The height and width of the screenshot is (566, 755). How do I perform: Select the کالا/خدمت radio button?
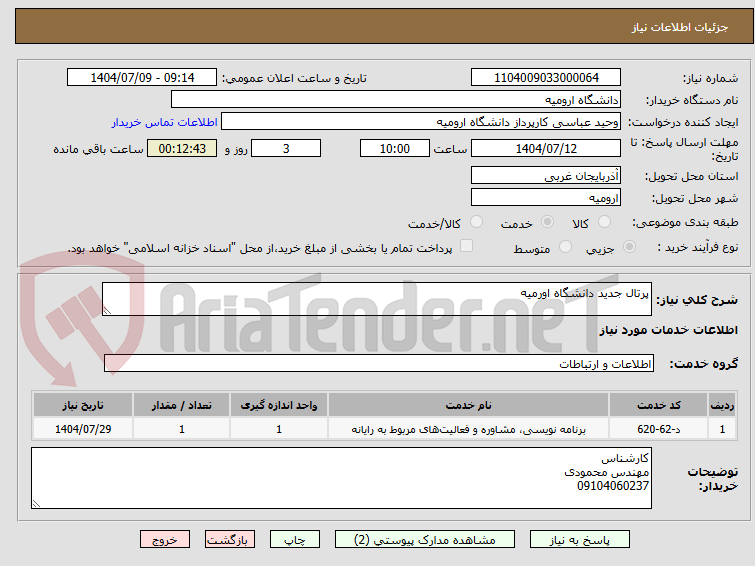[476, 222]
